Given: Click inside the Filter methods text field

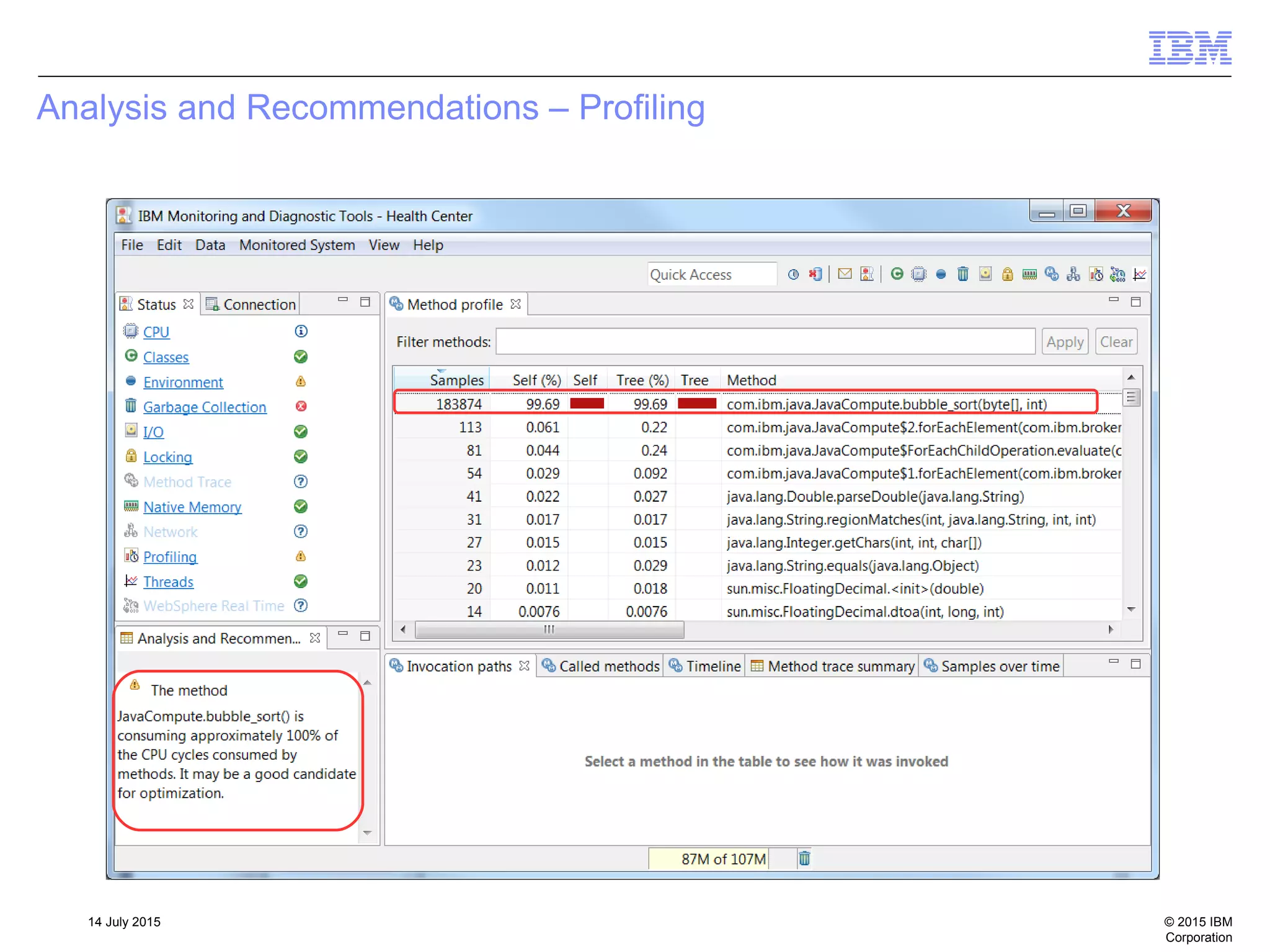Looking at the screenshot, I should [765, 342].
